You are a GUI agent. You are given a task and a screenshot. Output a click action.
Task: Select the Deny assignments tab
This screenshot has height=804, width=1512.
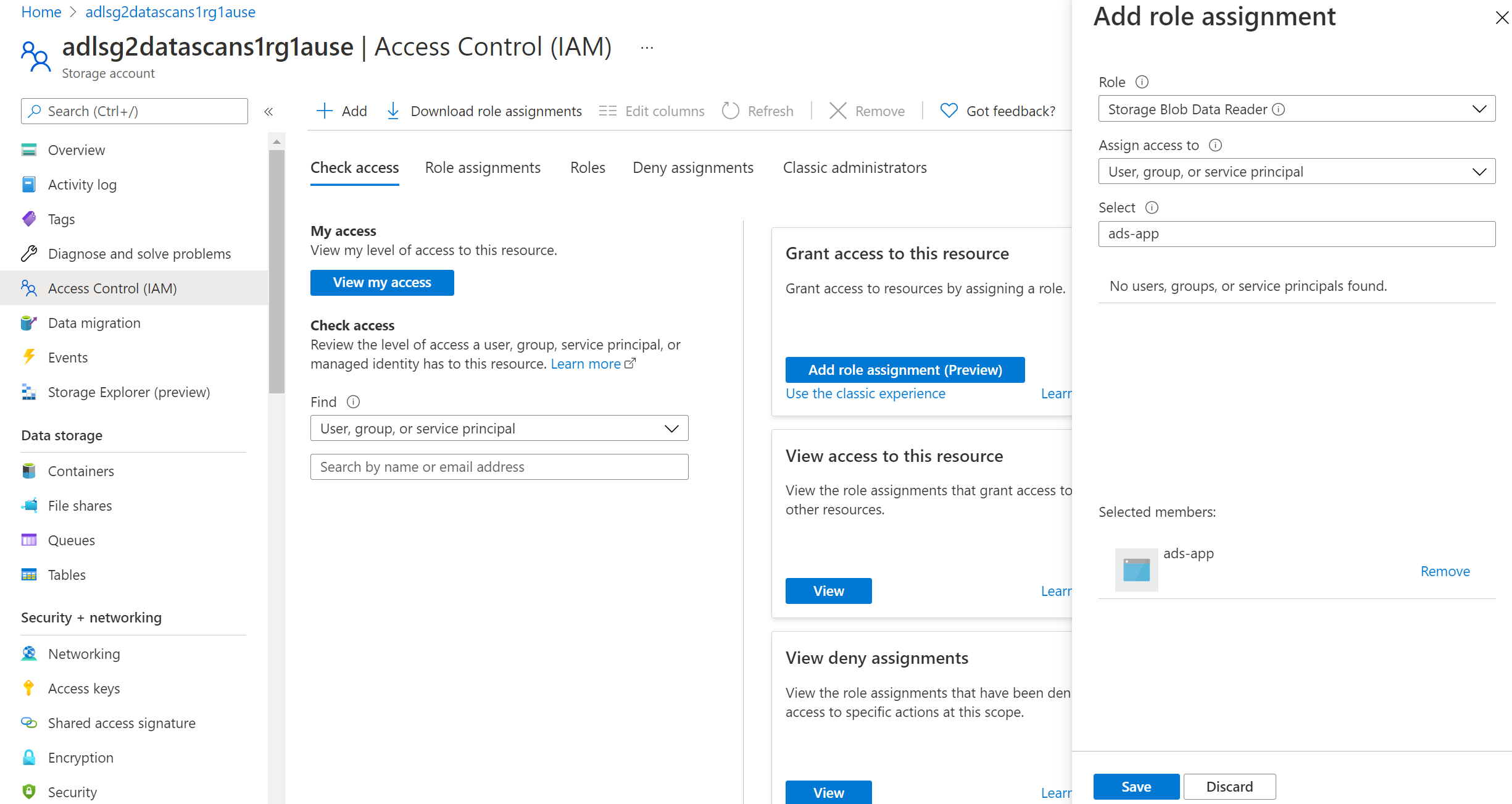694,167
